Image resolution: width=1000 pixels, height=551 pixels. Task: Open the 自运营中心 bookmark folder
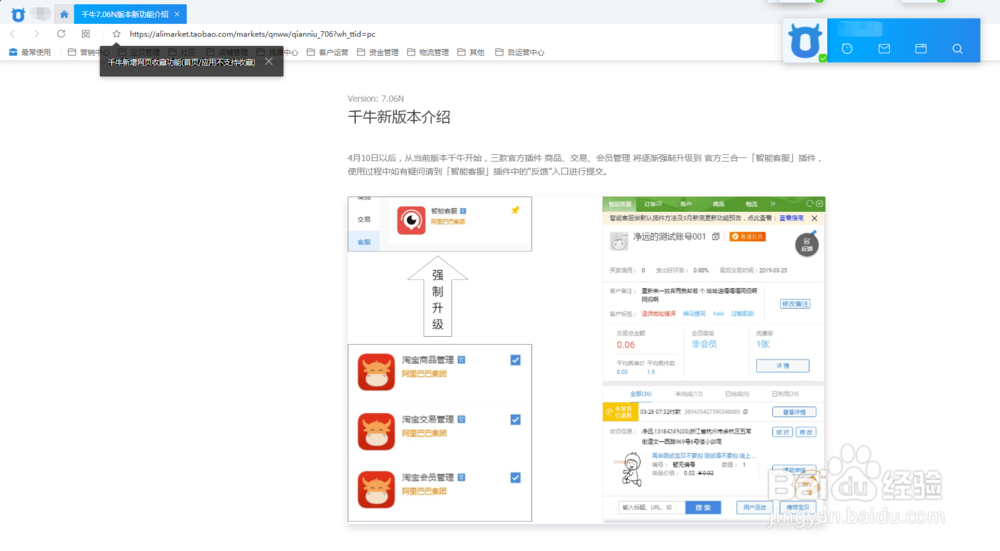click(520, 52)
